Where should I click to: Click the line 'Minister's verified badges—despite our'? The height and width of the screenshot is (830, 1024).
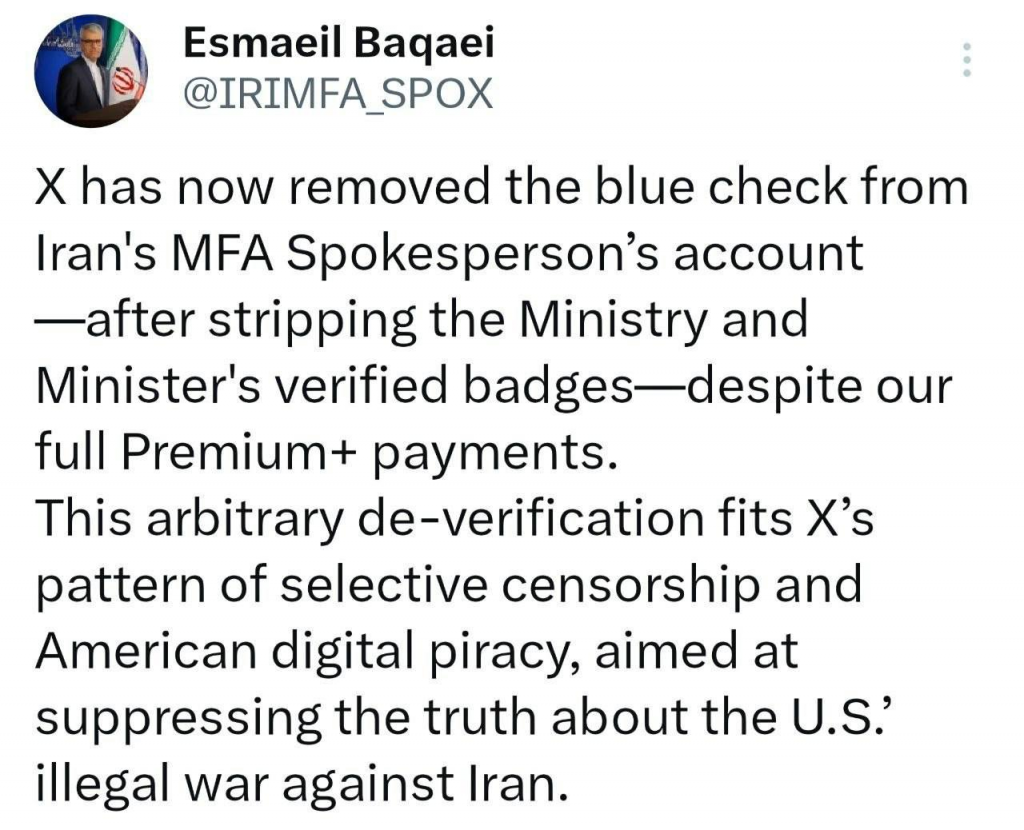(494, 386)
